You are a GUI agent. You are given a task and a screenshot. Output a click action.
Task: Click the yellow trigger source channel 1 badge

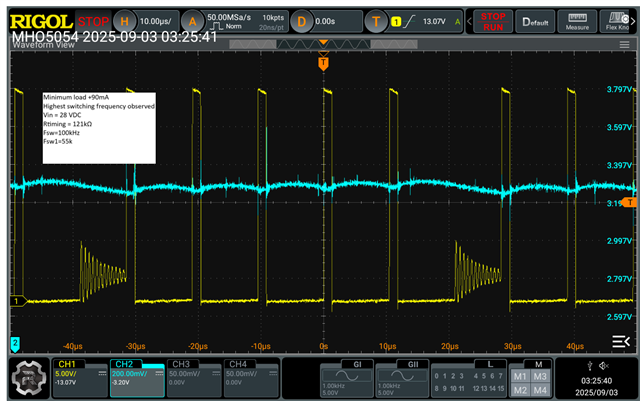396,22
